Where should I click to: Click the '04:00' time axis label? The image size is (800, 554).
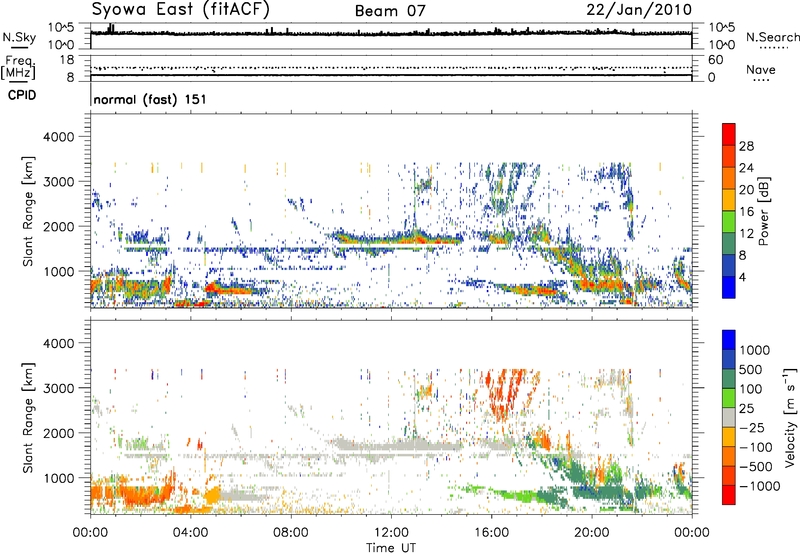tap(191, 533)
